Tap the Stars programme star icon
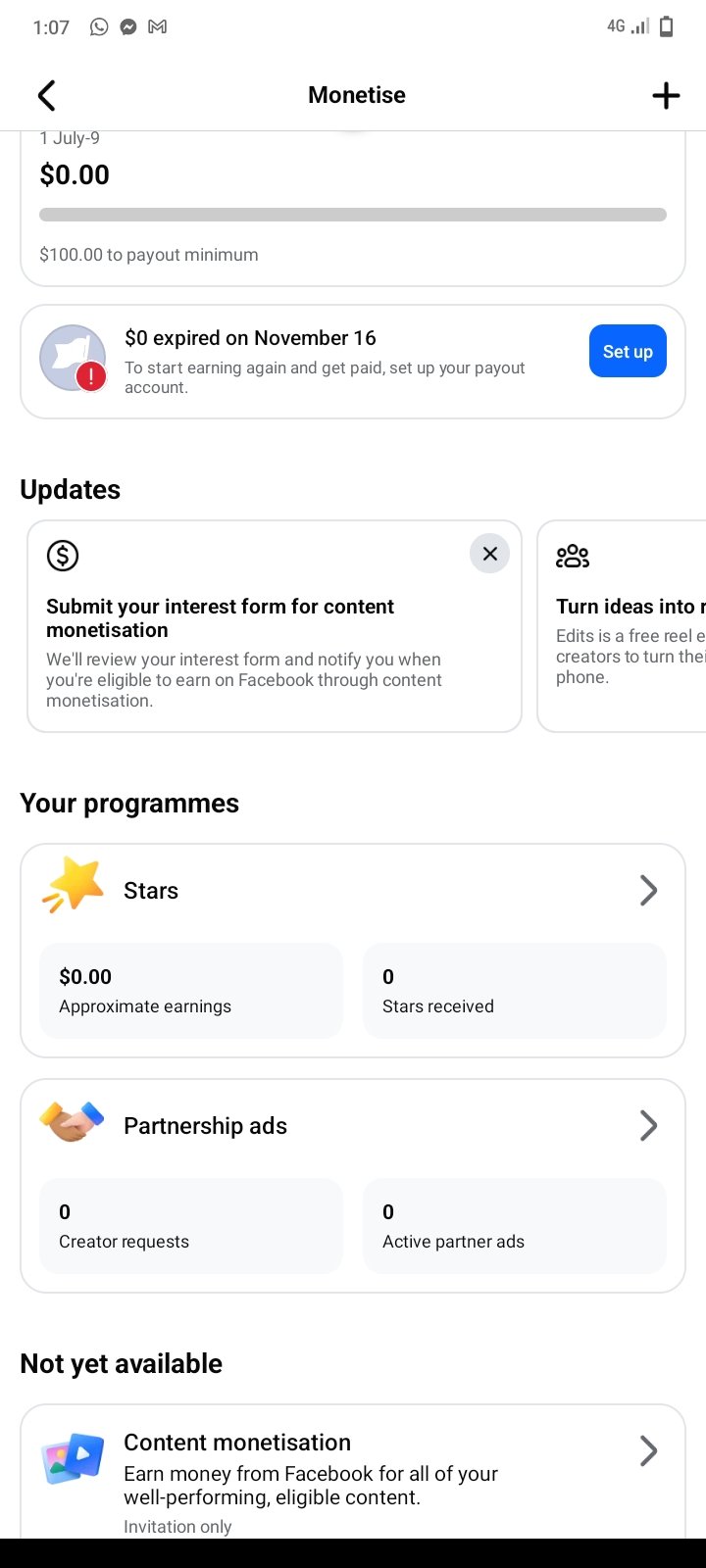The height and width of the screenshot is (1568, 706). click(74, 885)
